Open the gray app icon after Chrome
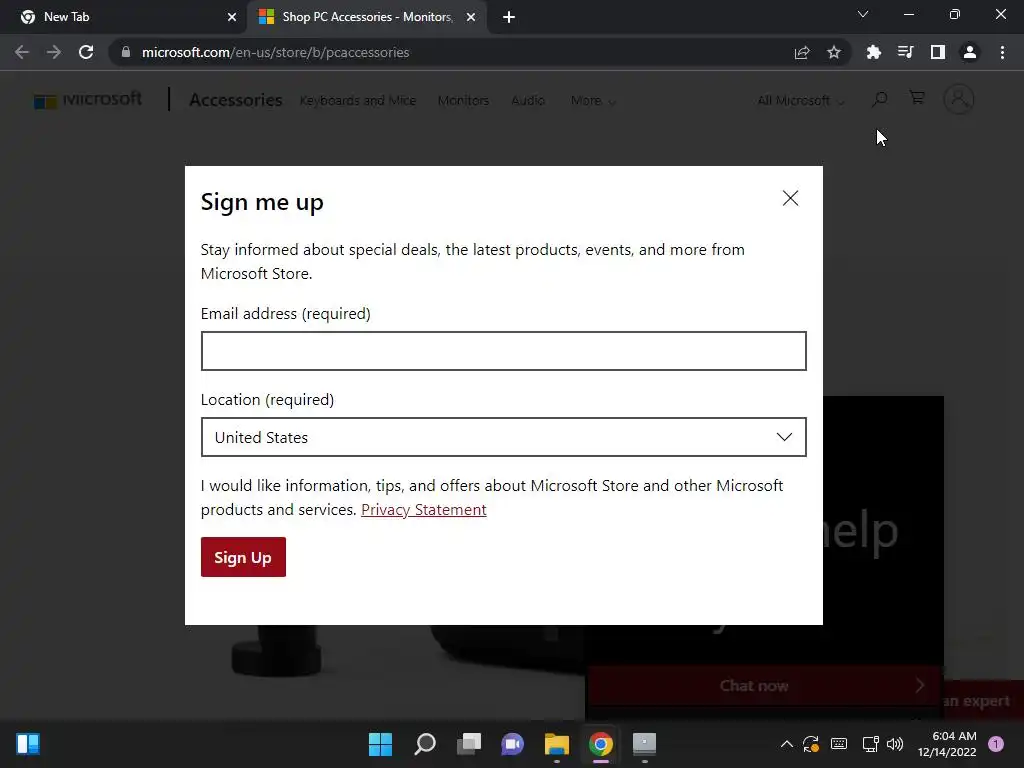This screenshot has width=1024, height=768. [x=645, y=744]
